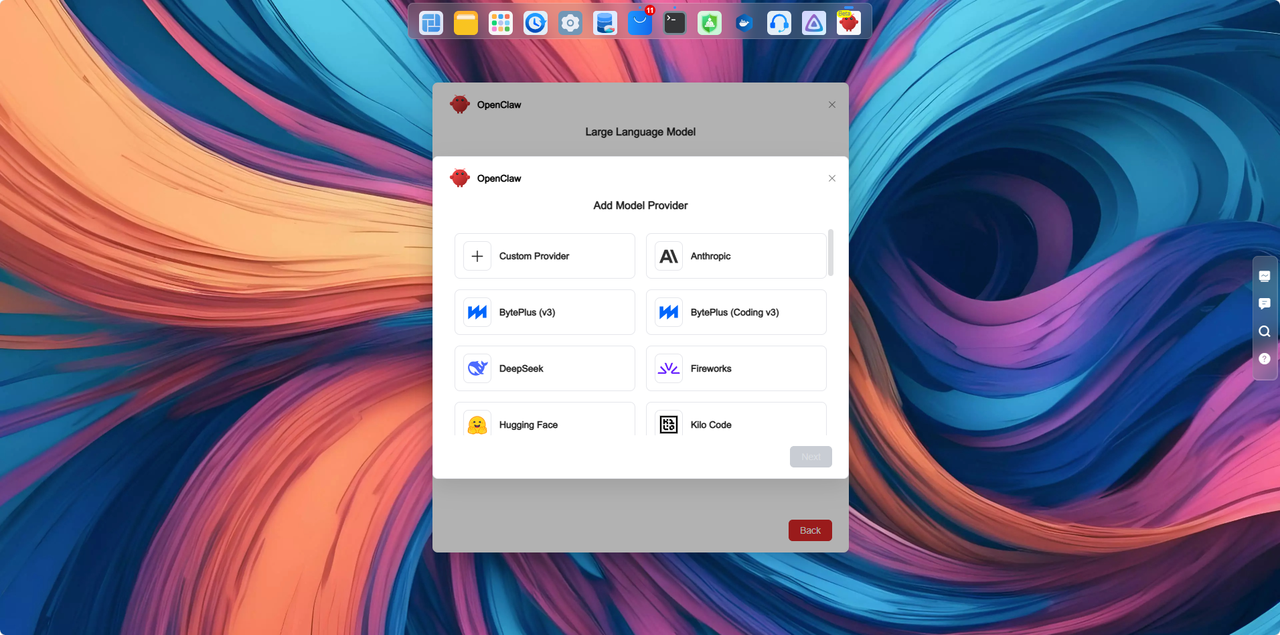The width and height of the screenshot is (1280, 635).
Task: Pick the BytePlus (v3) logo icon
Action: click(x=477, y=312)
